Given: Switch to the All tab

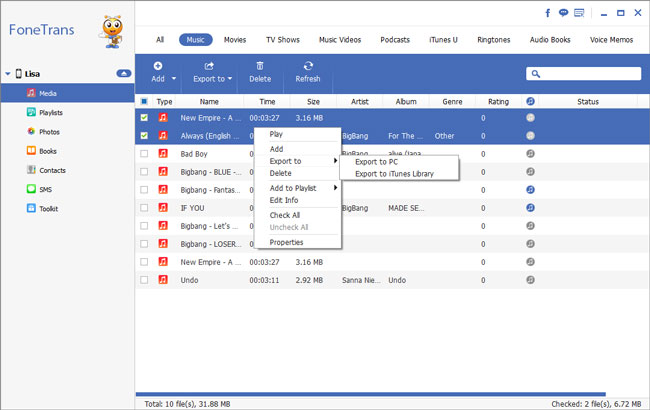Looking at the screenshot, I should tap(160, 40).
